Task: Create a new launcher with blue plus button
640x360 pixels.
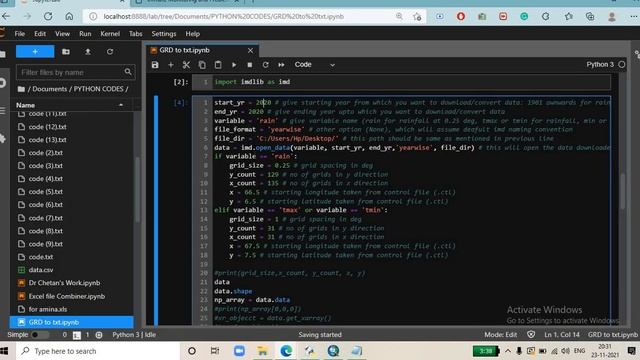Action: tap(35, 51)
